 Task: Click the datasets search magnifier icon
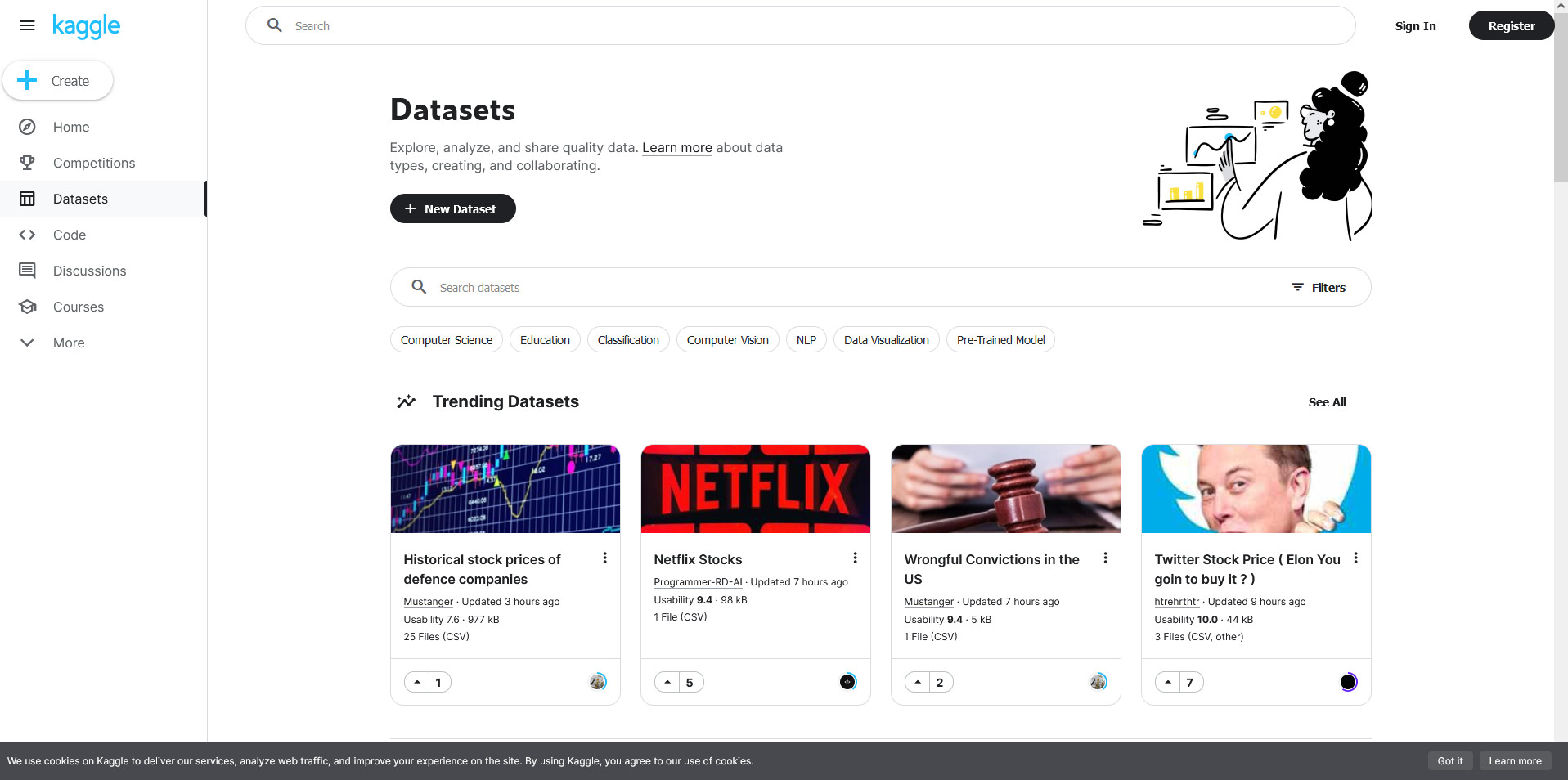click(x=419, y=287)
